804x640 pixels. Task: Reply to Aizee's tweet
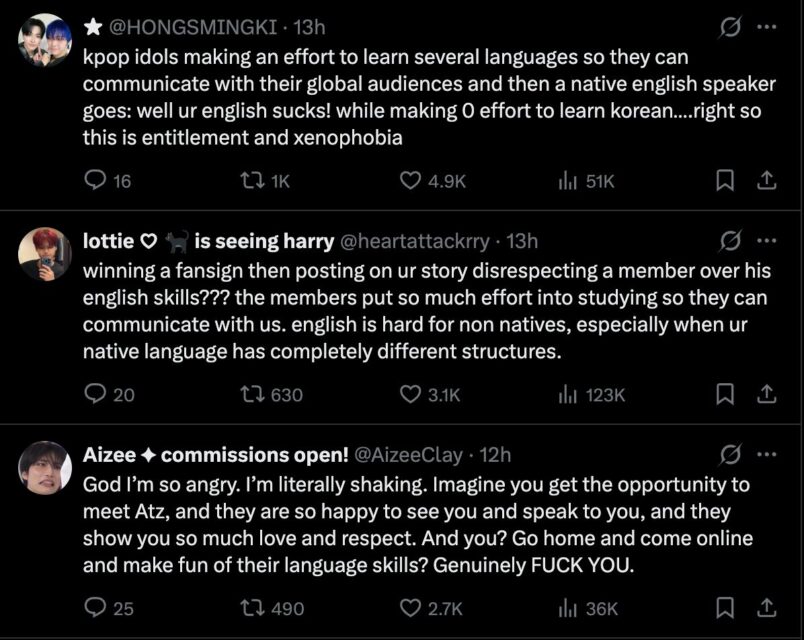(97, 608)
